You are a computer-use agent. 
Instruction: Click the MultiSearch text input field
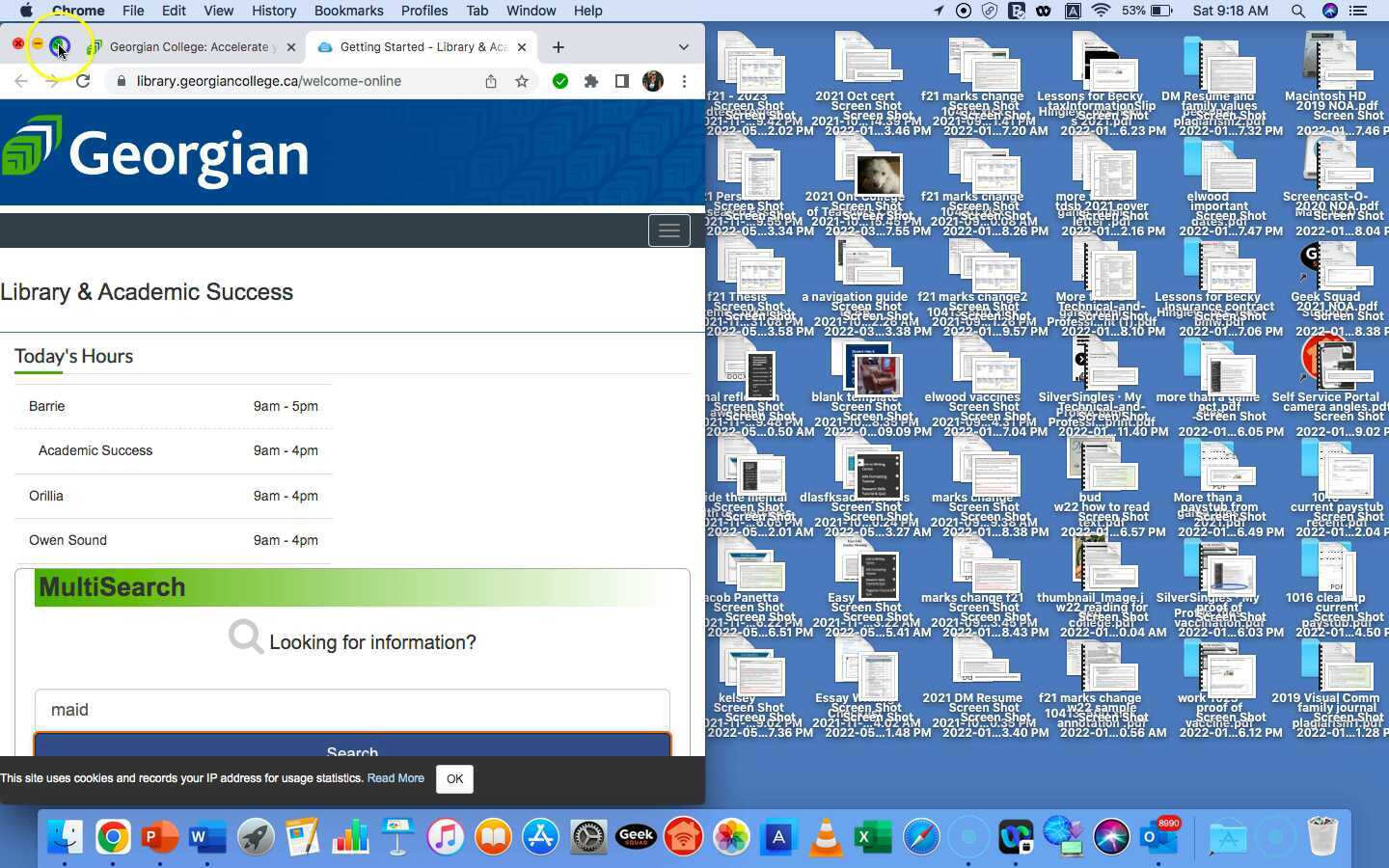coord(352,710)
